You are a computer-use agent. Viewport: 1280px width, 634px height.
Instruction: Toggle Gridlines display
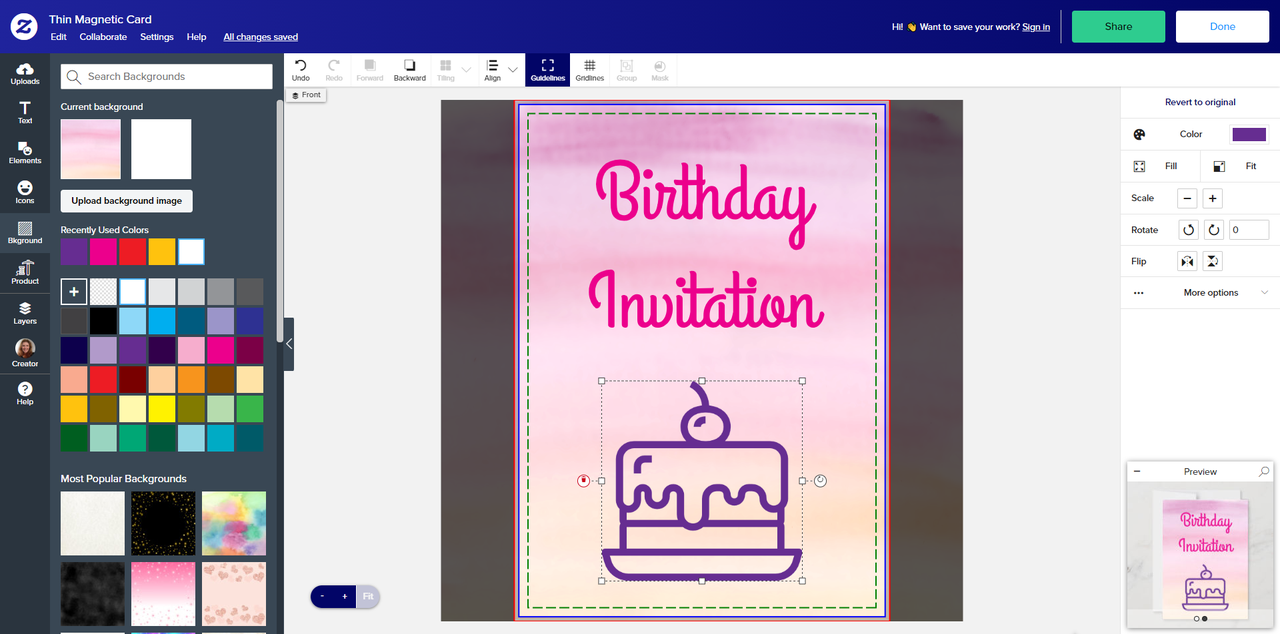coord(590,70)
